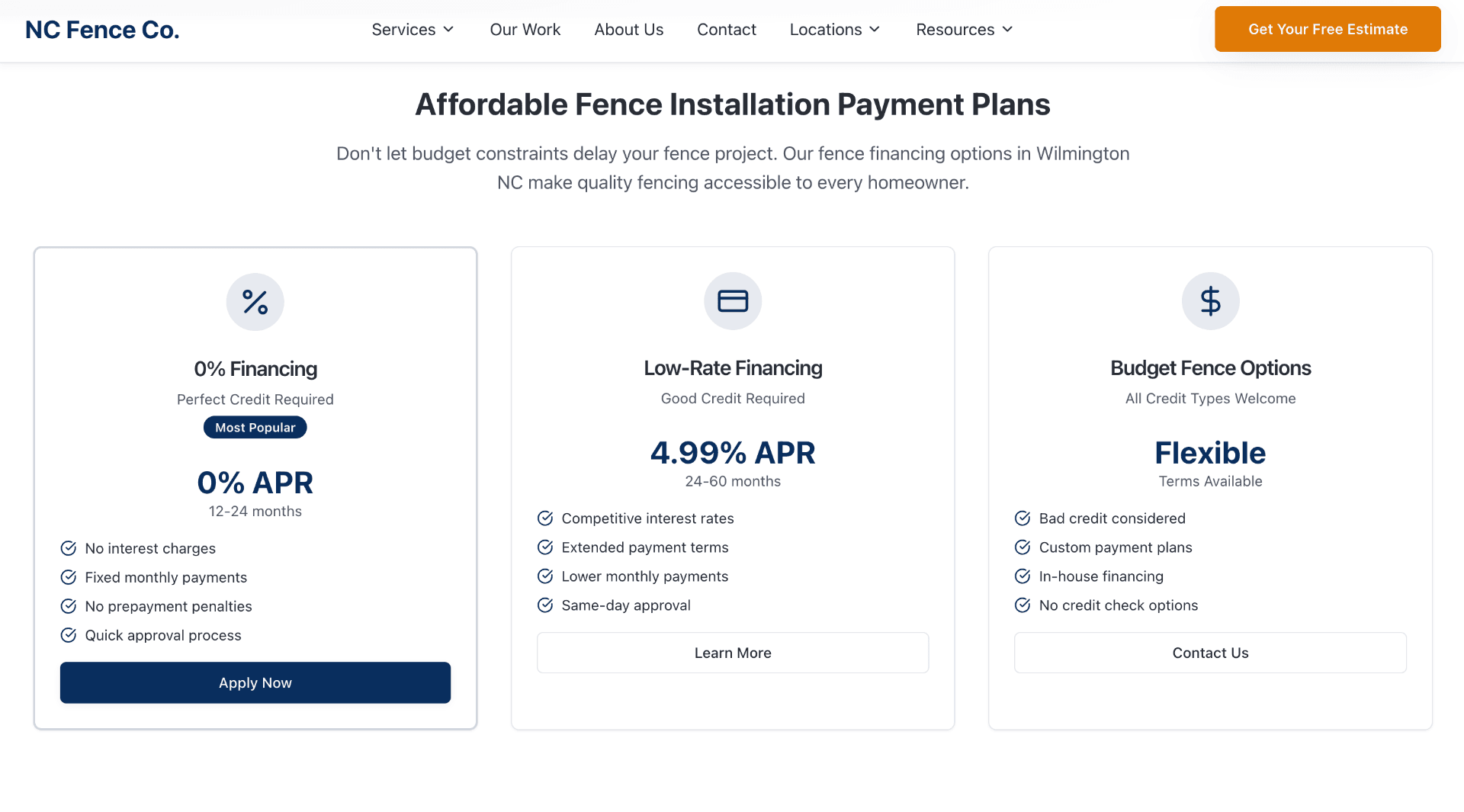Expand the Resources dropdown
This screenshot has height=812, width=1464.
click(963, 29)
